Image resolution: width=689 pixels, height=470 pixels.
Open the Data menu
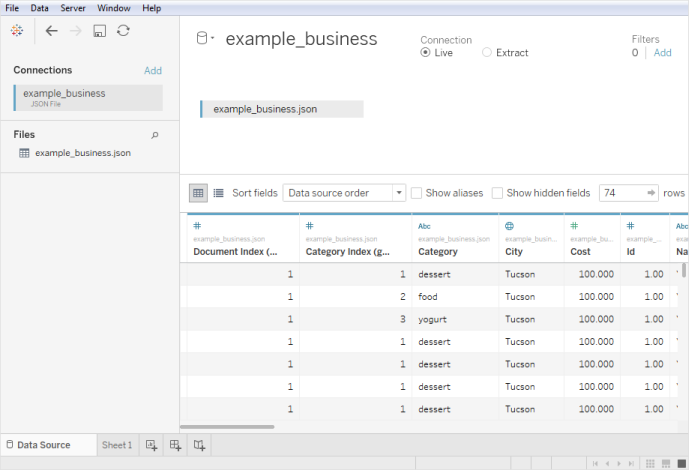click(40, 8)
